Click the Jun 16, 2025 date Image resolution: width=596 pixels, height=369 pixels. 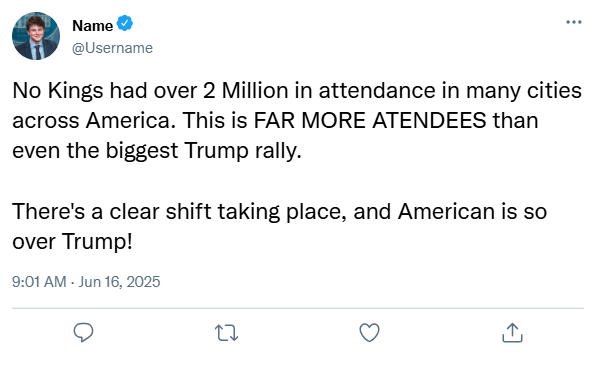pyautogui.click(x=119, y=282)
